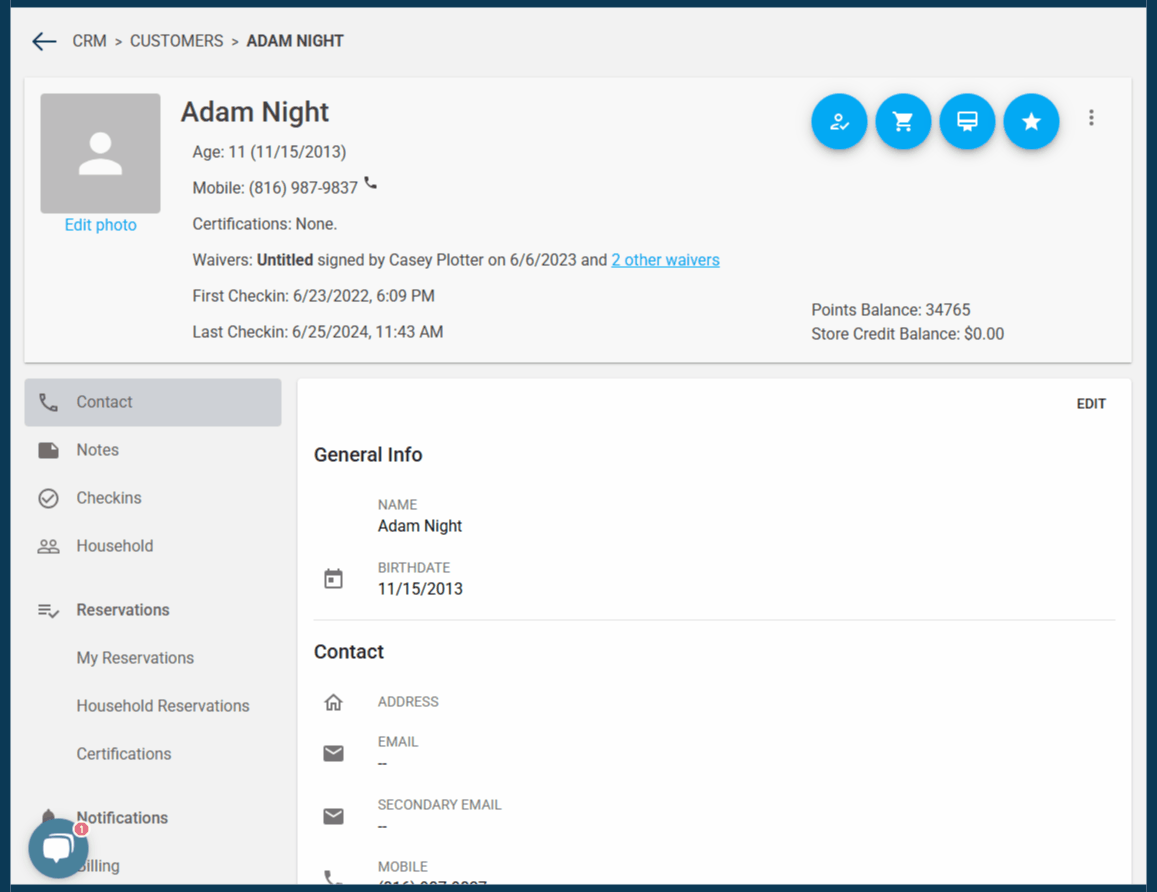Expand the Reservations sidebar group
Viewport: 1157px width, 892px height.
tap(122, 610)
